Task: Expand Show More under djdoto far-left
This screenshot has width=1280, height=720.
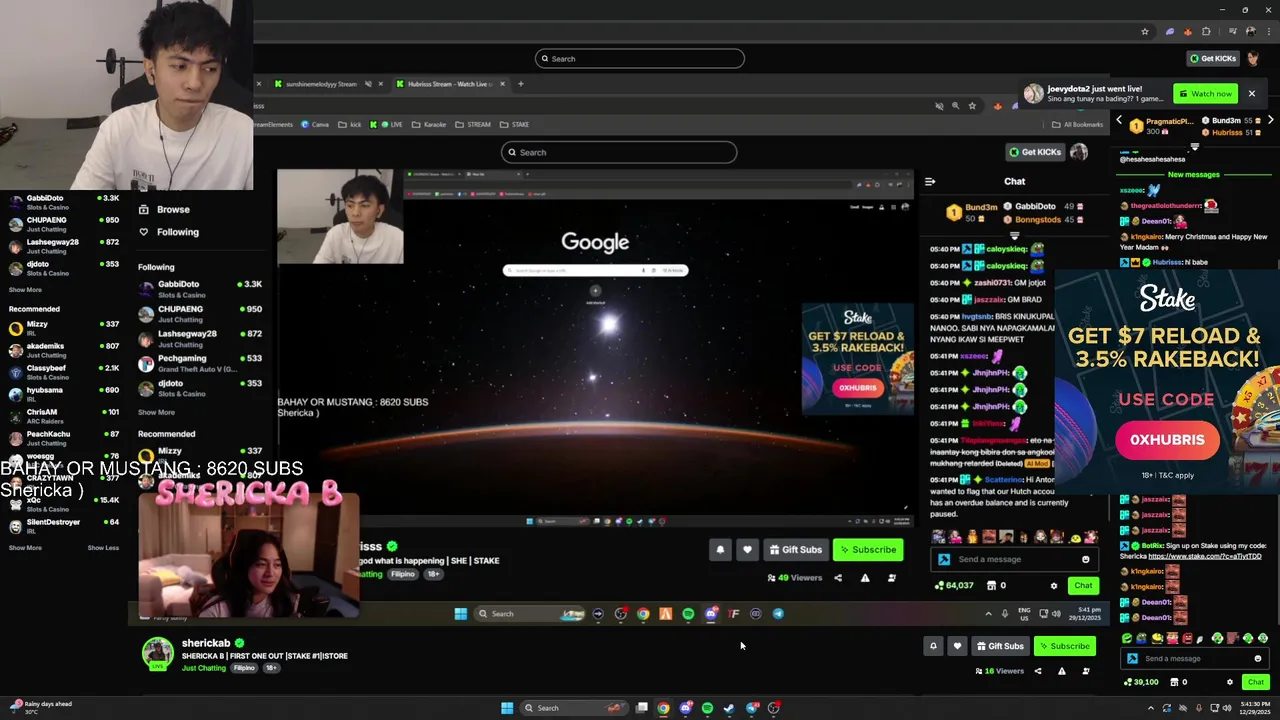Action: click(x=25, y=290)
